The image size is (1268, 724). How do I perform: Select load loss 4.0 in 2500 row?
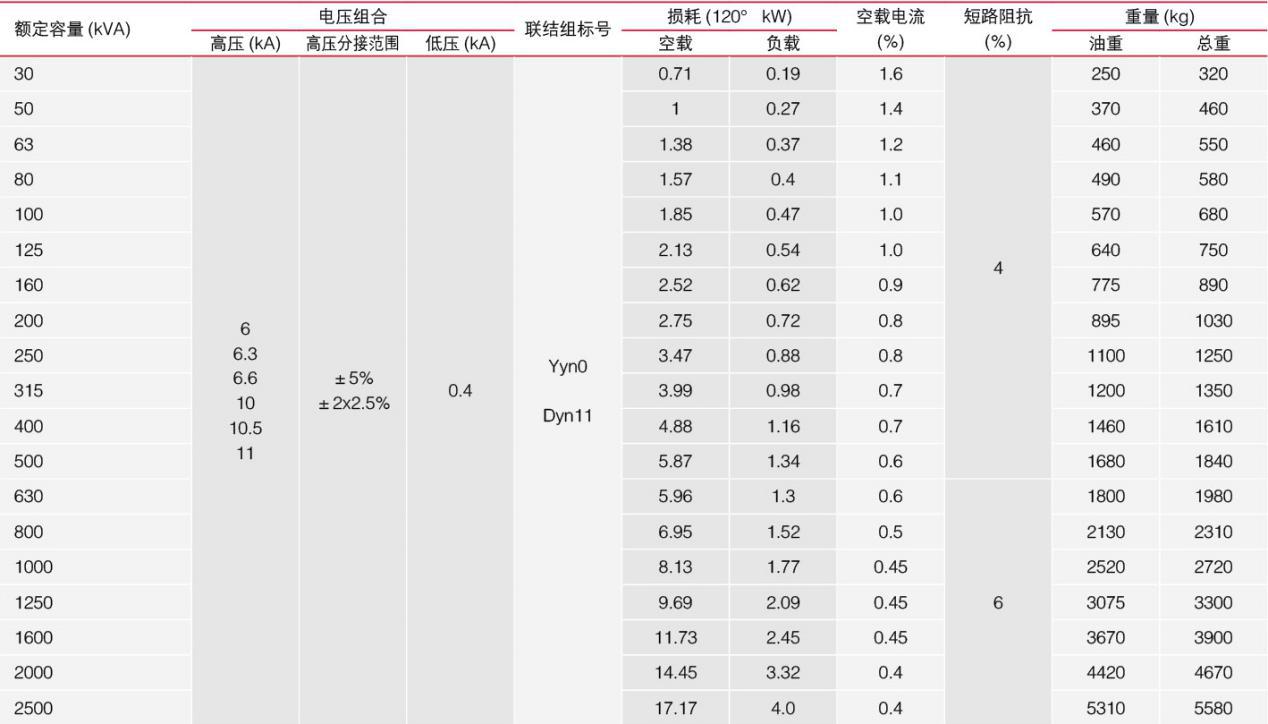click(x=782, y=708)
